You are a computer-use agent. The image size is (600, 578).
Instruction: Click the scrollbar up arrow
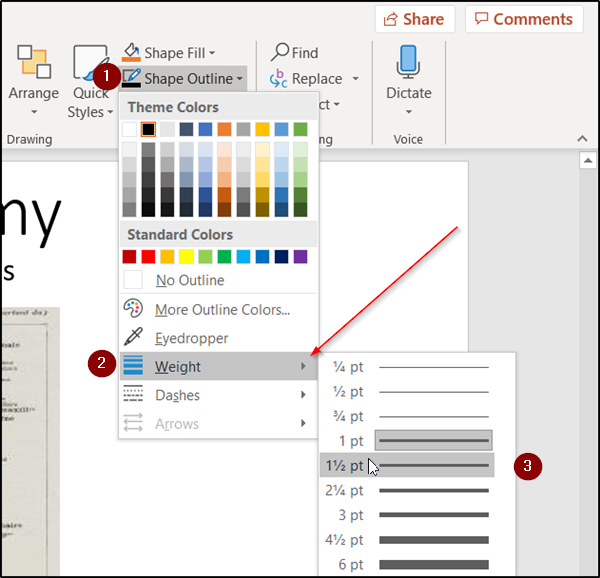tap(588, 160)
